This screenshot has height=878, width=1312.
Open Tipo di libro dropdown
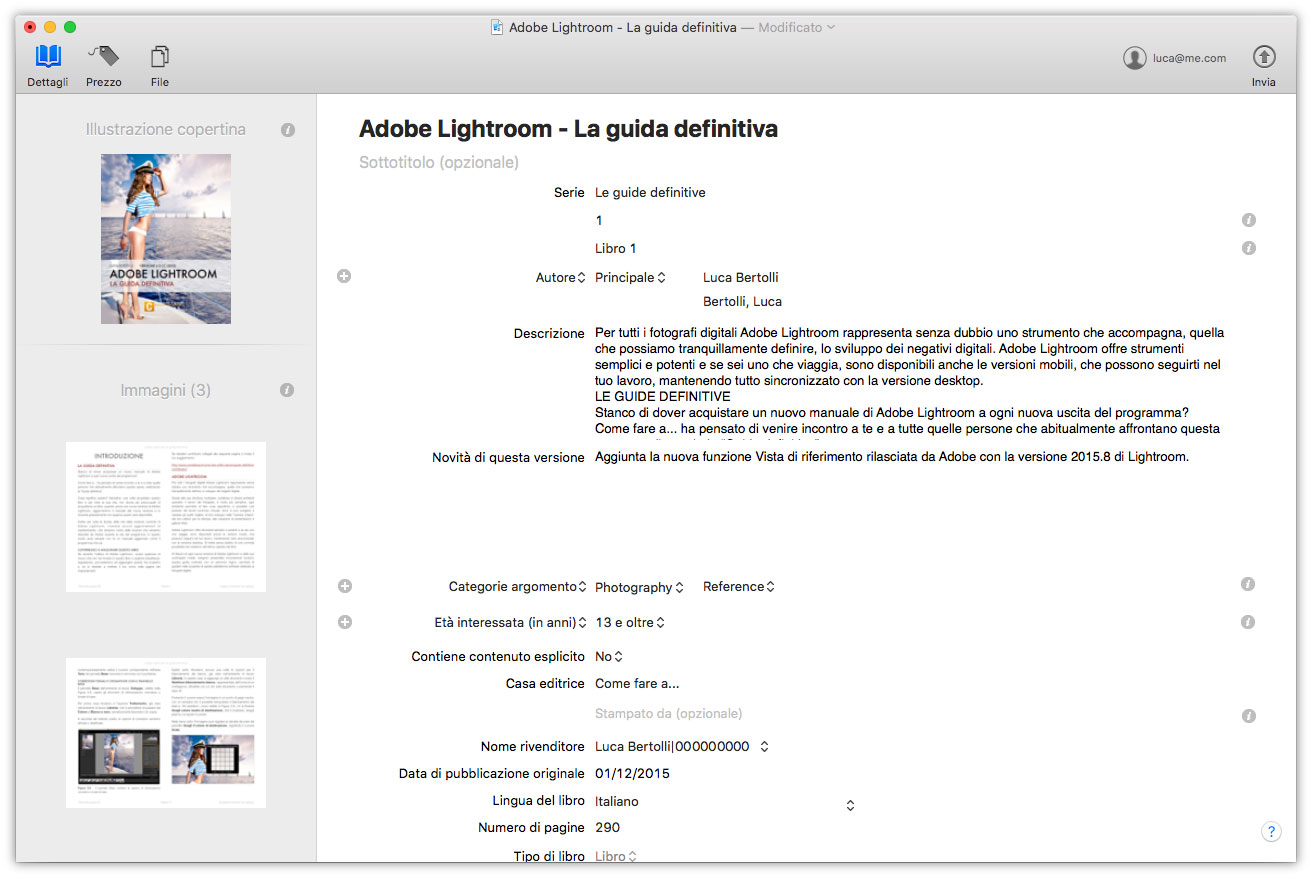616,857
